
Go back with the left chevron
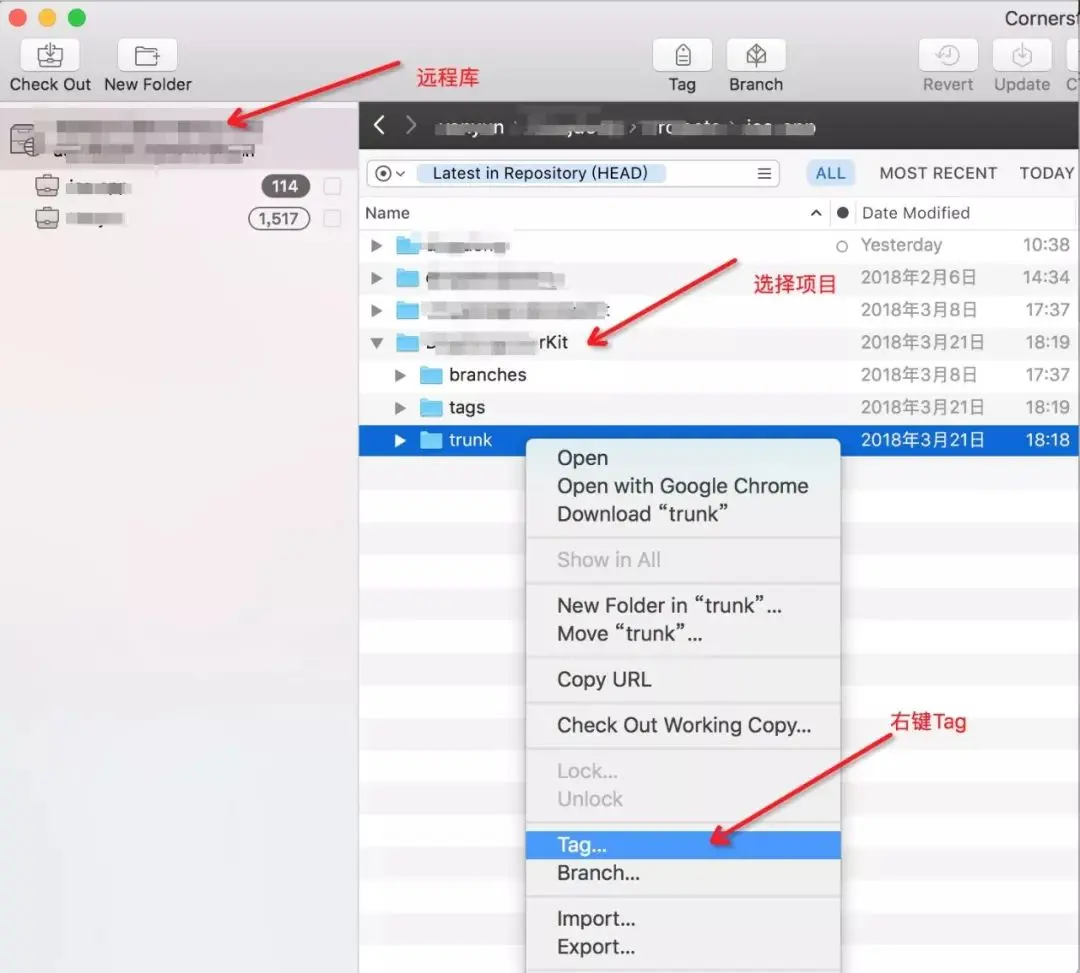(x=379, y=125)
